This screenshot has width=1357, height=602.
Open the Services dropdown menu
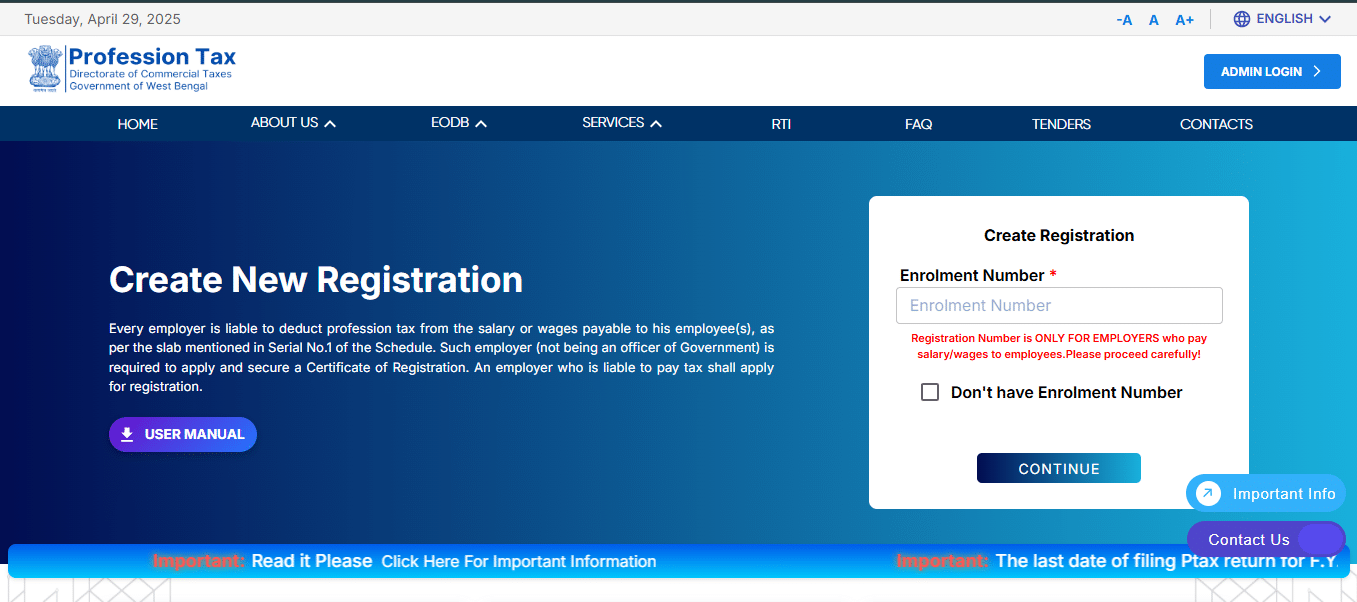tap(622, 123)
